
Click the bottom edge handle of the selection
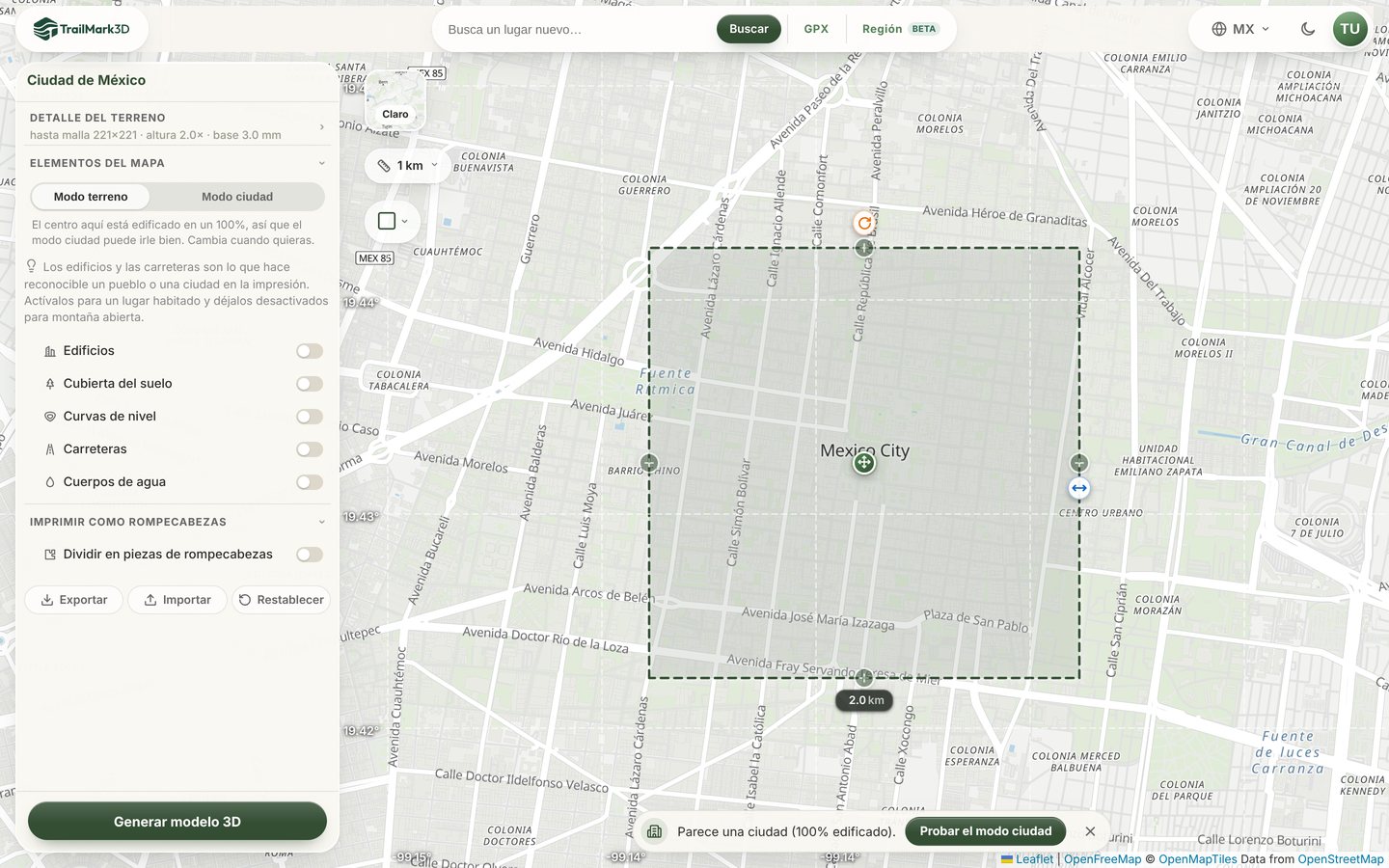point(864,678)
